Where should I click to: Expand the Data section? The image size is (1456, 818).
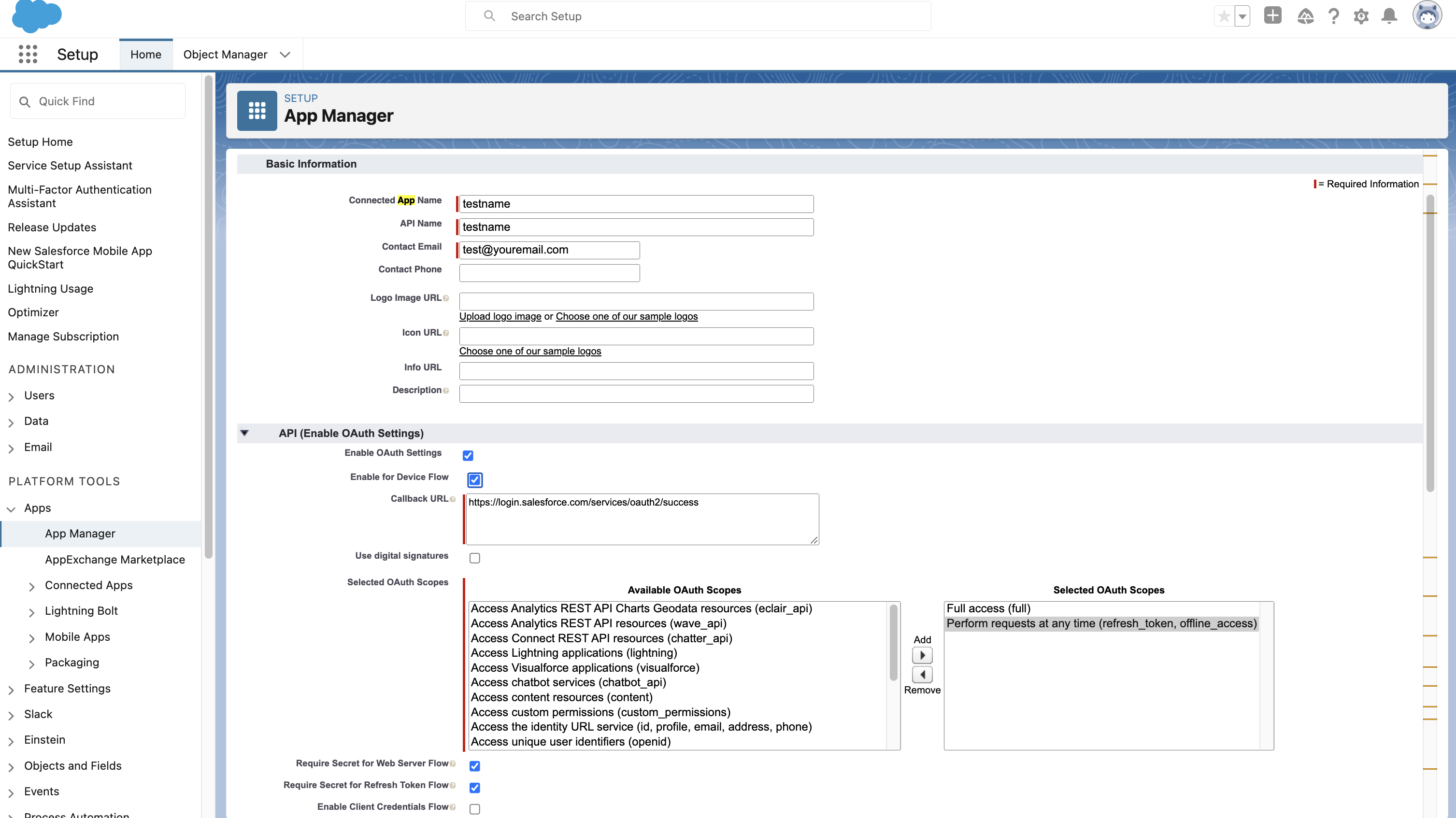11,423
